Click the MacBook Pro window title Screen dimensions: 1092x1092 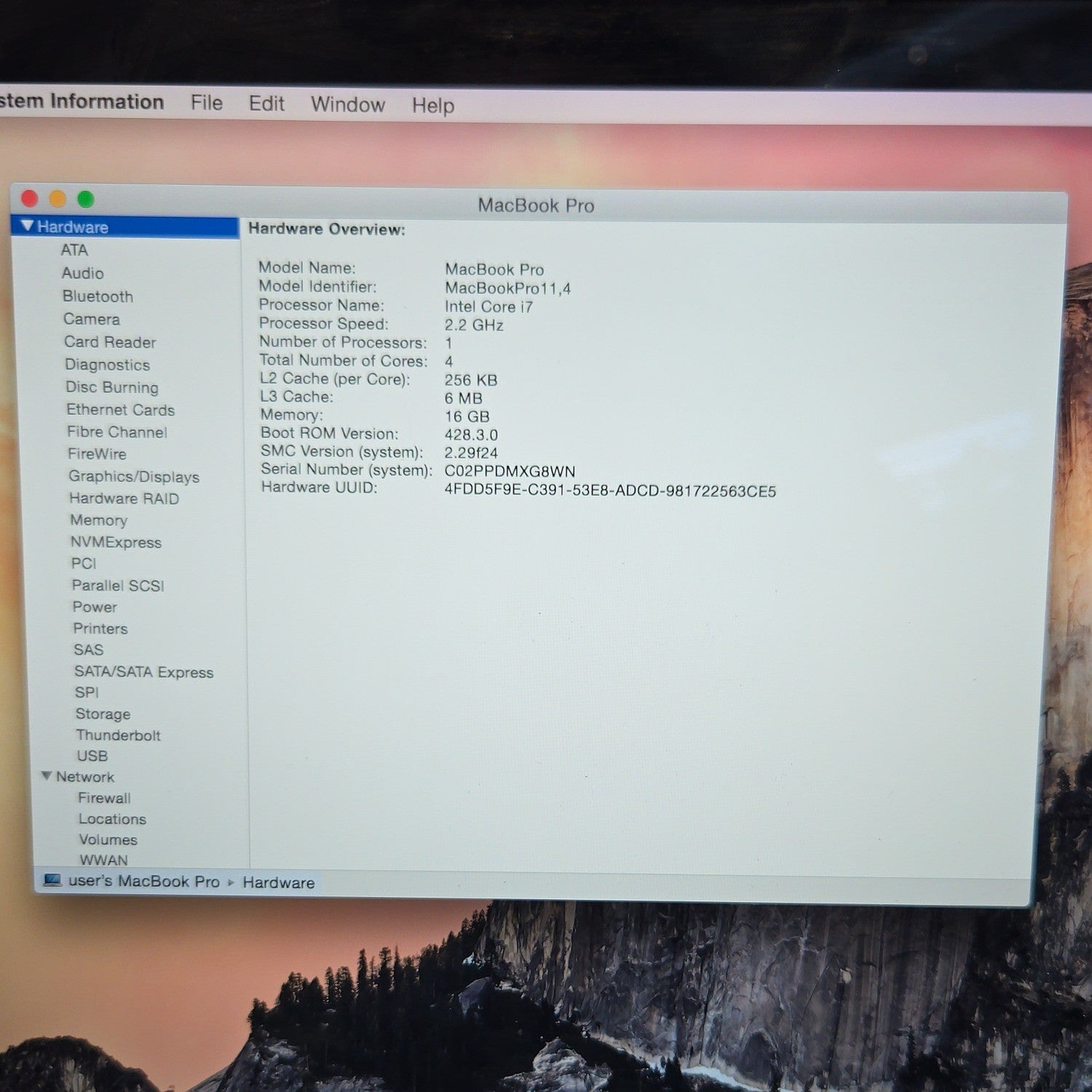point(537,205)
